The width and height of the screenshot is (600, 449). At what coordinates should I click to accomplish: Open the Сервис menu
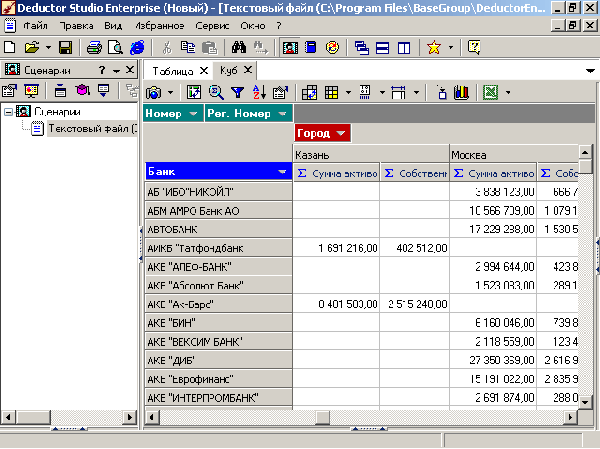[x=214, y=24]
